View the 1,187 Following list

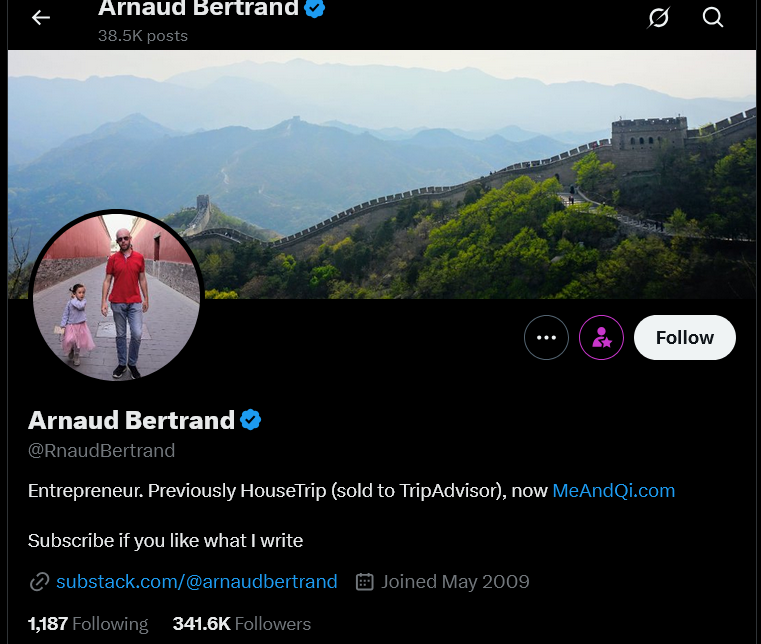[88, 624]
